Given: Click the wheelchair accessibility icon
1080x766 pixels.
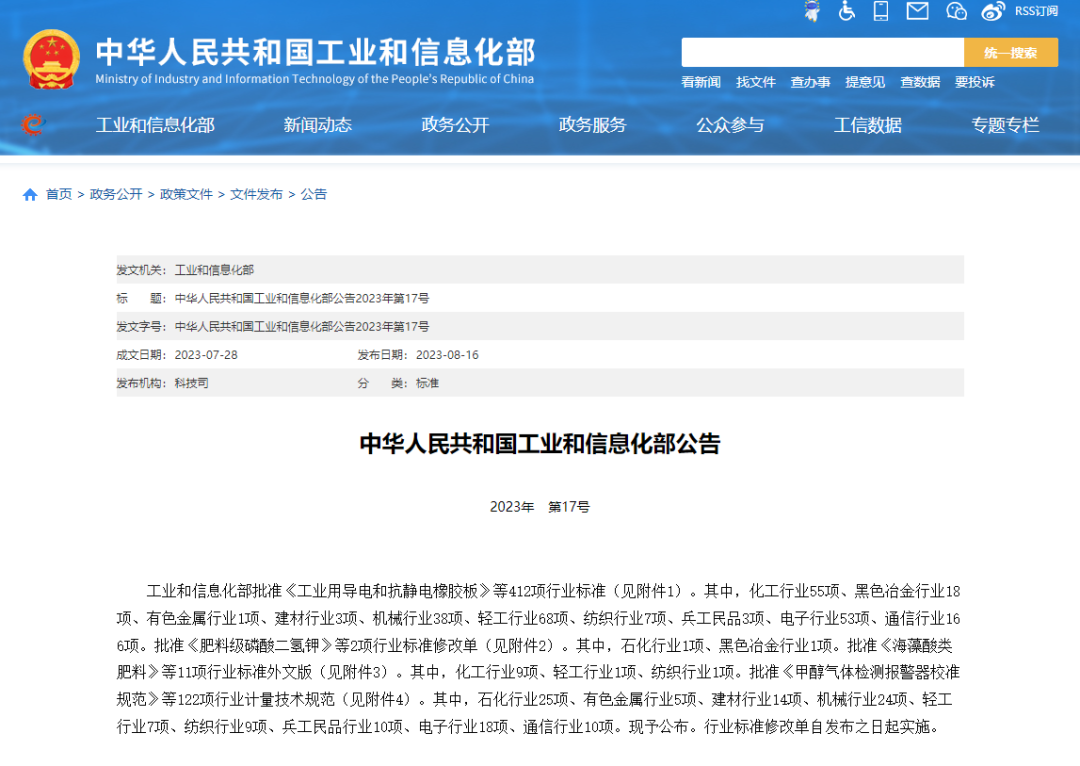Looking at the screenshot, I should pyautogui.click(x=847, y=11).
